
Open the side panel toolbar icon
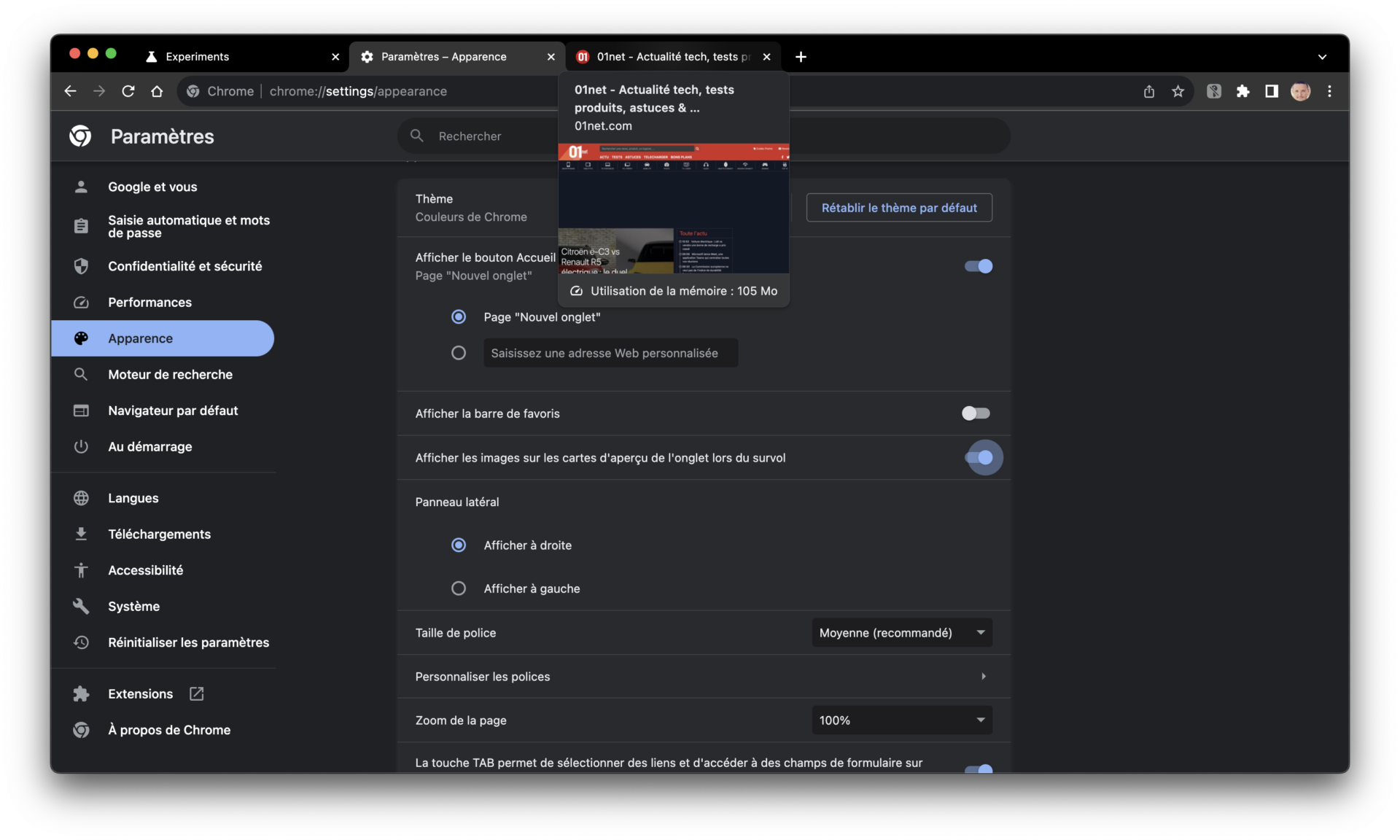1271,91
